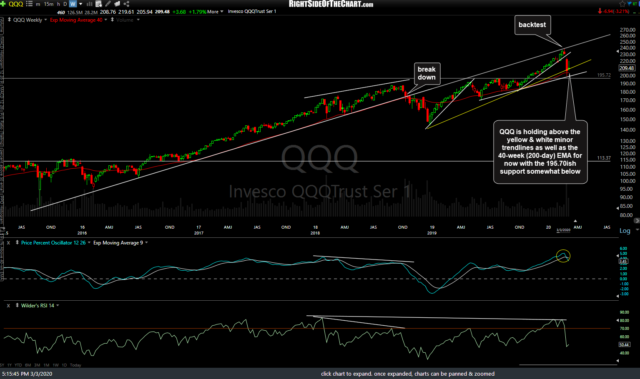Select the 'Today' range button

pyautogui.click(x=76, y=365)
